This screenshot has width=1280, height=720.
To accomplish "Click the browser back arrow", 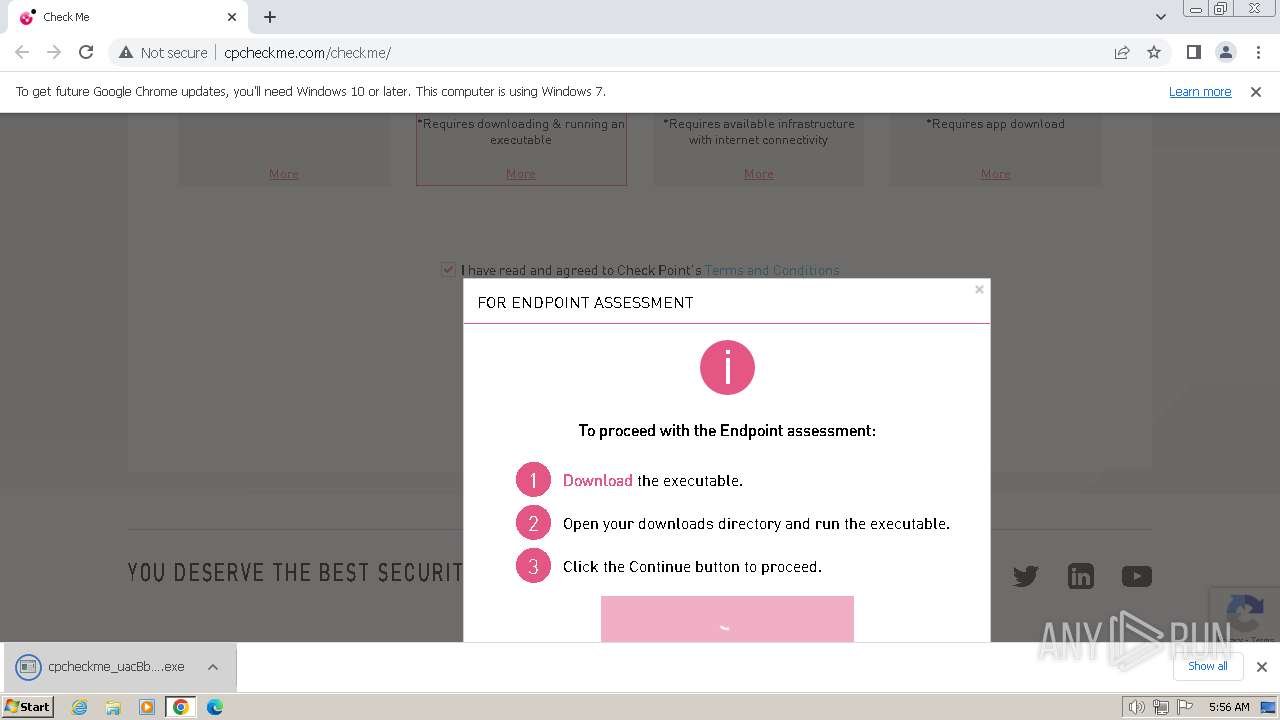I will (x=22, y=52).
